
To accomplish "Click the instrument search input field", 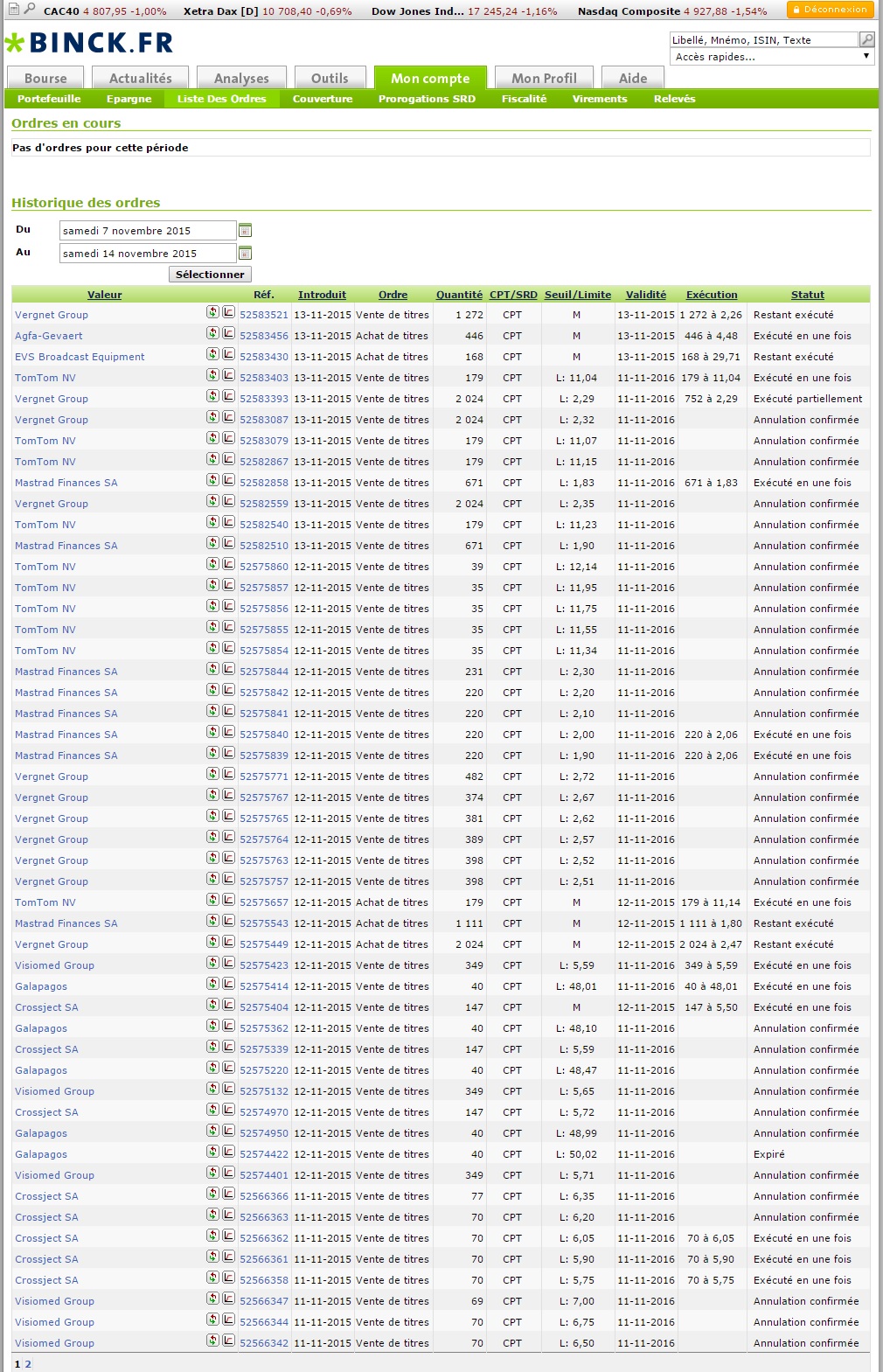I will (763, 39).
